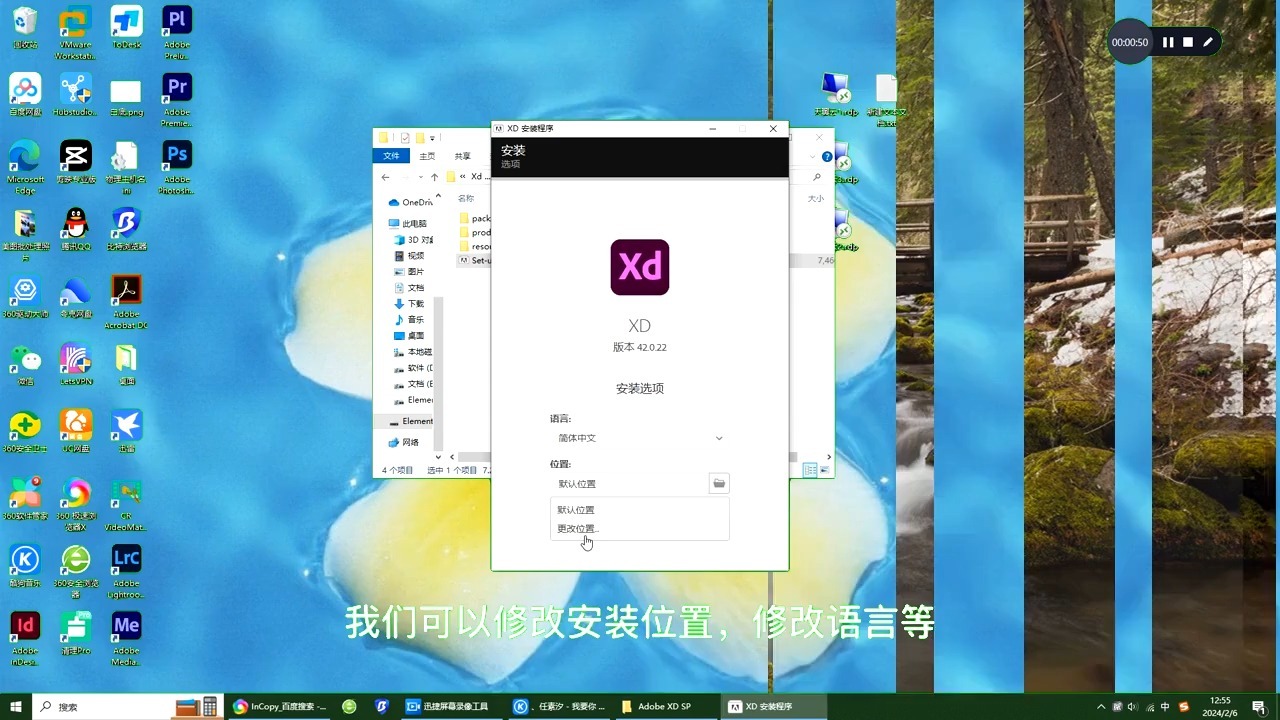Screen dimensions: 1280x720
Task: Switch to InCopy Chrome taskbar window
Action: pos(280,706)
